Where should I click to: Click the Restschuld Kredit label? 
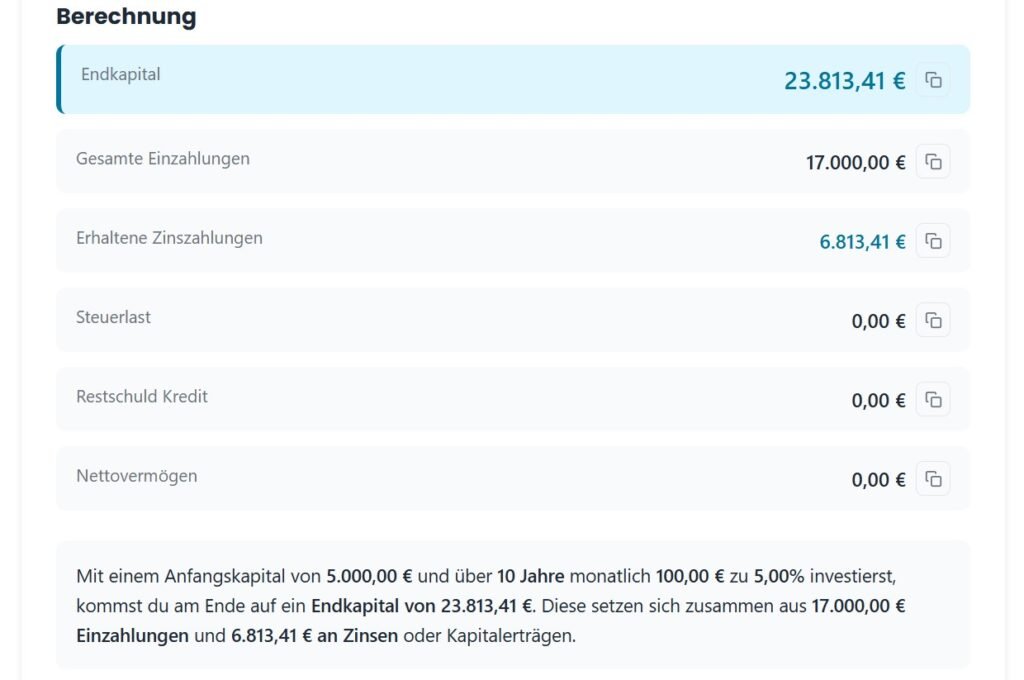(142, 396)
